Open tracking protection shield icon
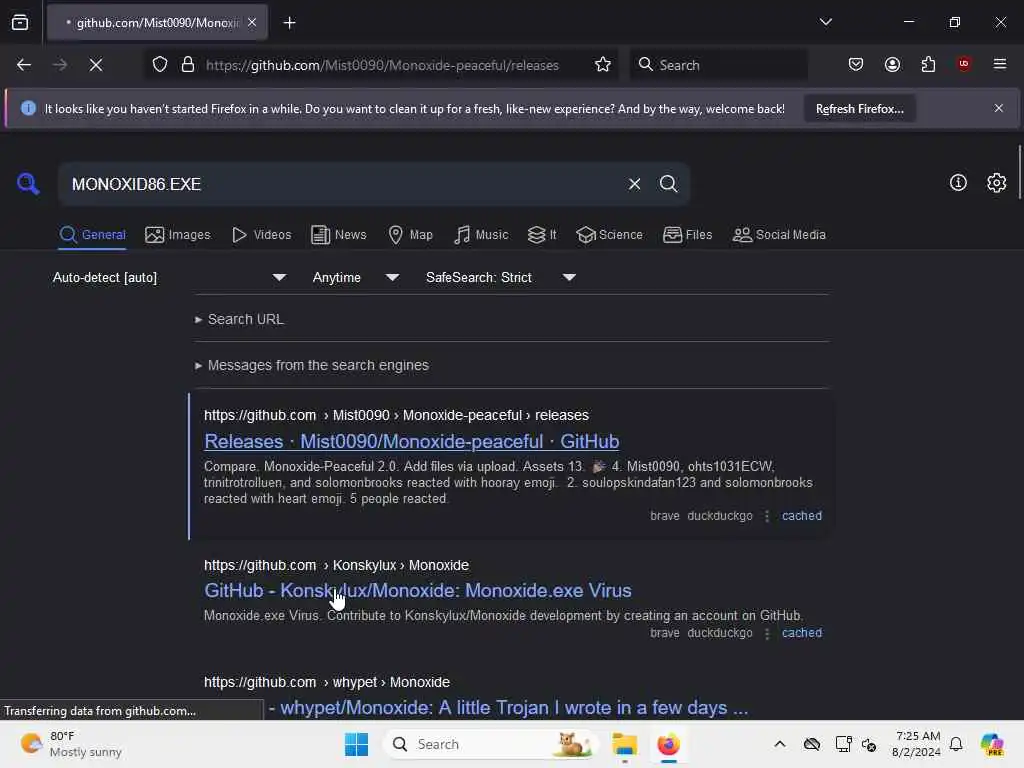 tap(160, 65)
